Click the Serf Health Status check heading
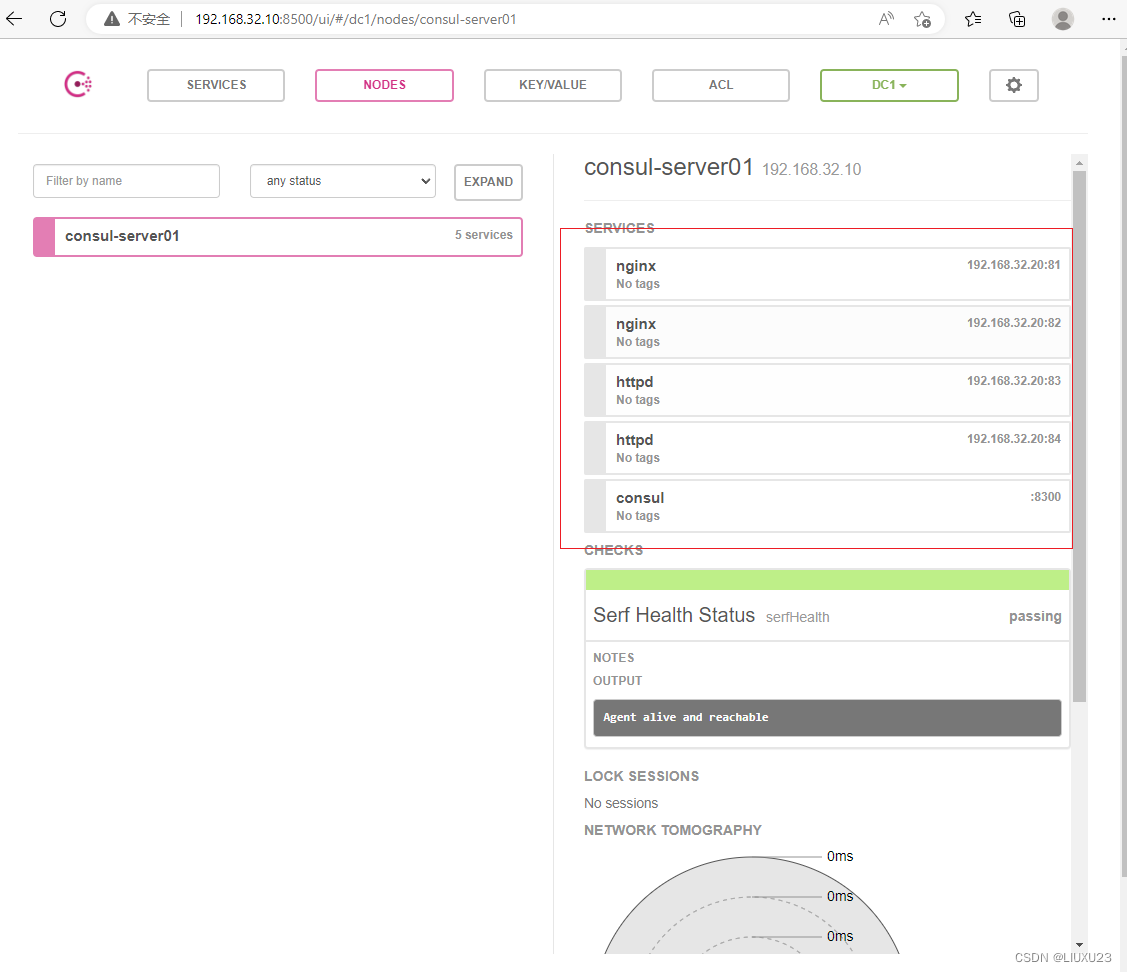Viewport: 1127px width, 972px height. click(674, 615)
